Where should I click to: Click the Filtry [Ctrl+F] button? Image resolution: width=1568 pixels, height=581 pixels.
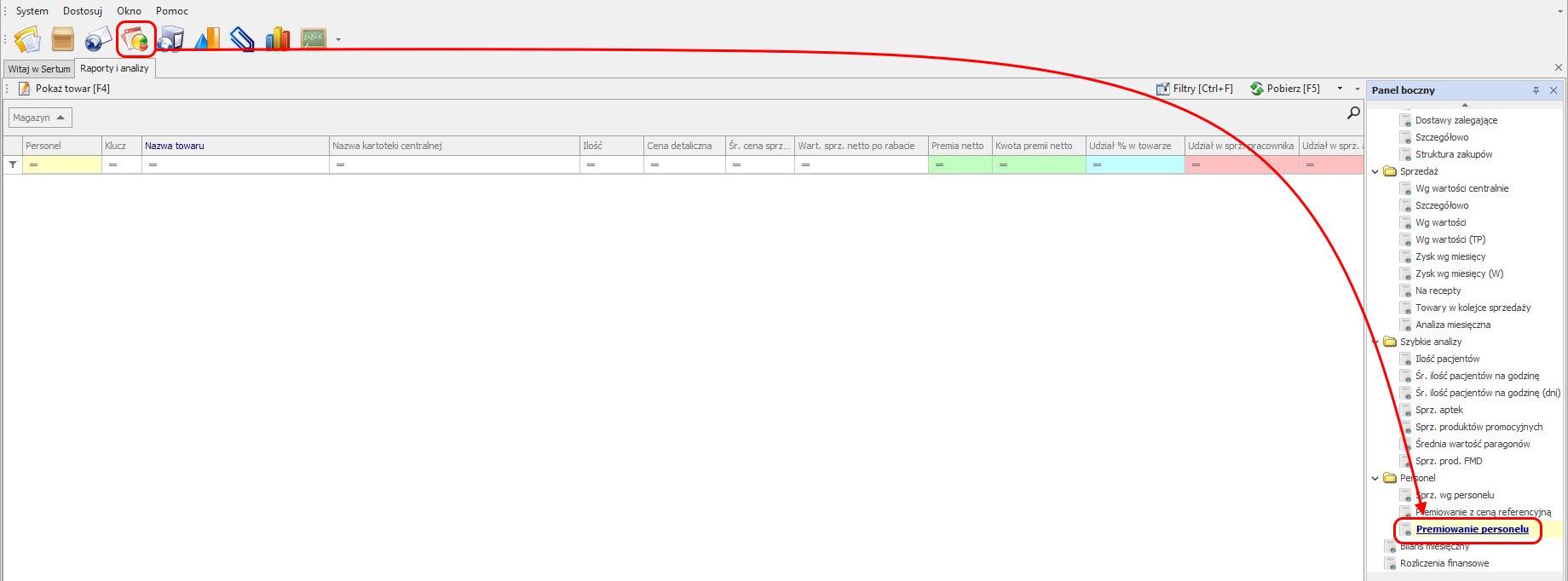(1194, 89)
